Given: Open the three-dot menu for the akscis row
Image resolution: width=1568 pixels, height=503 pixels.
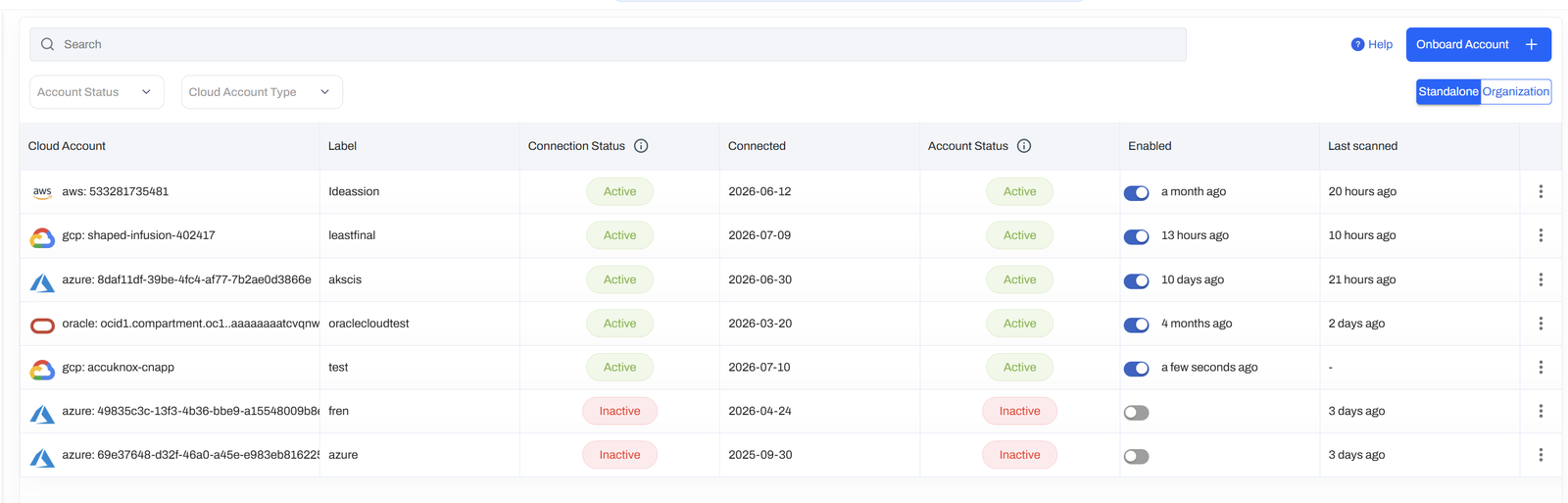Looking at the screenshot, I should click(1541, 279).
